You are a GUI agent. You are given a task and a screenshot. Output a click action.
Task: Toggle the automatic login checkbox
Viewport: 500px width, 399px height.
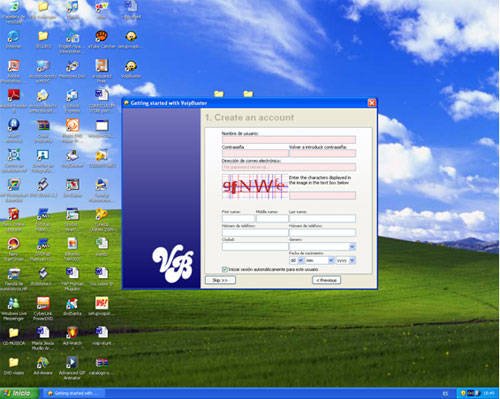[225, 269]
